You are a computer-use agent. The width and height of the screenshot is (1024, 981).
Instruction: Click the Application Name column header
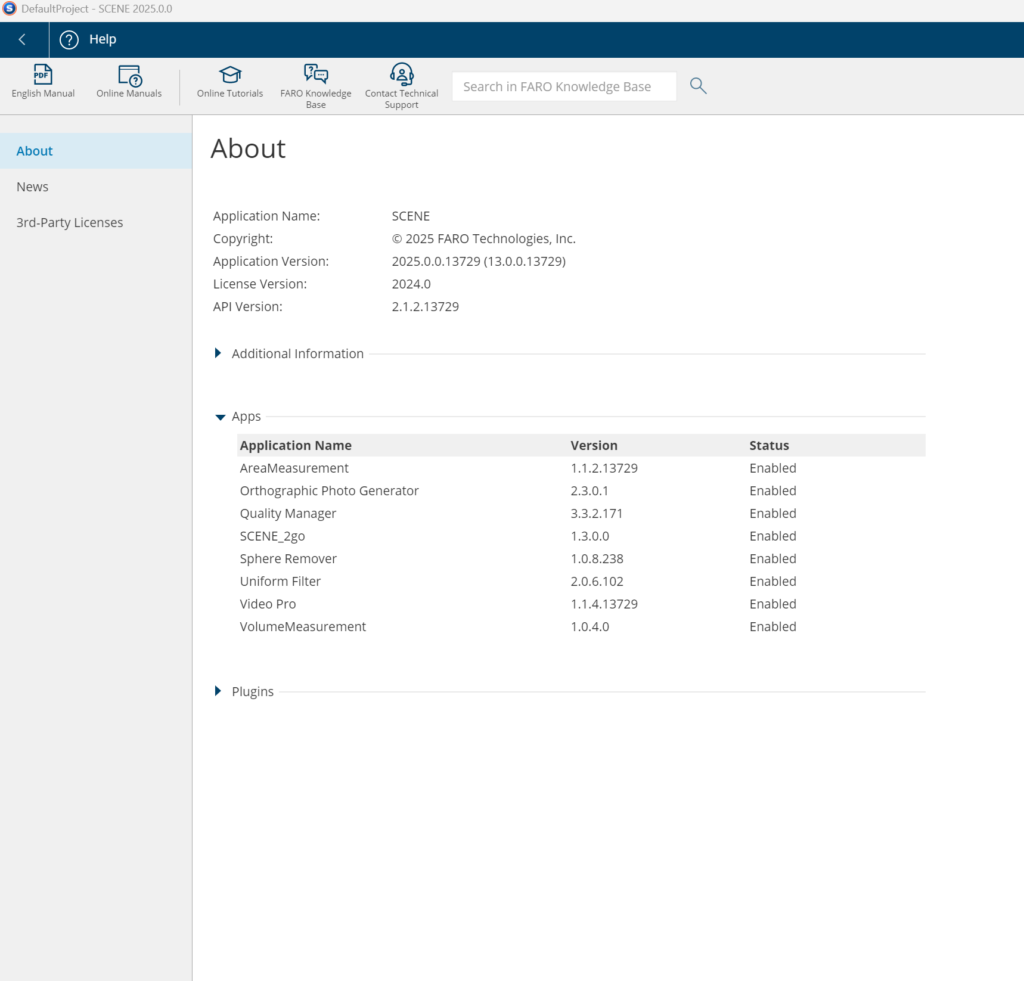[x=296, y=445]
